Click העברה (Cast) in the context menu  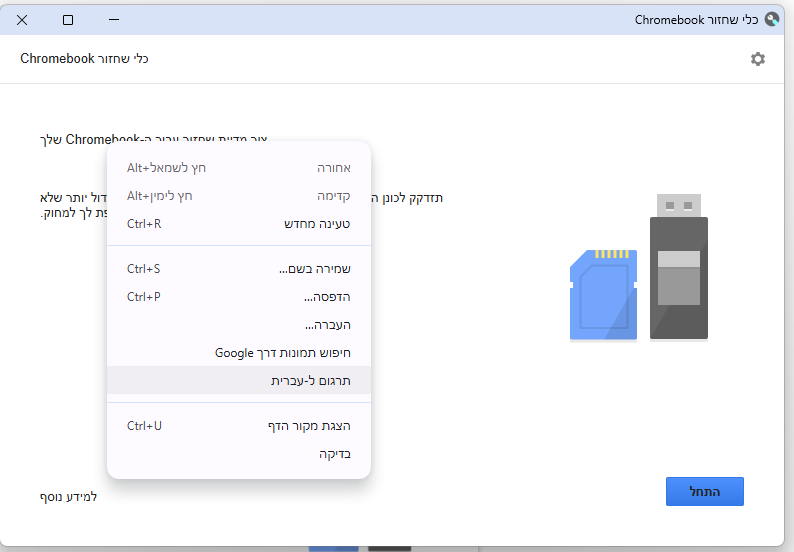327,325
